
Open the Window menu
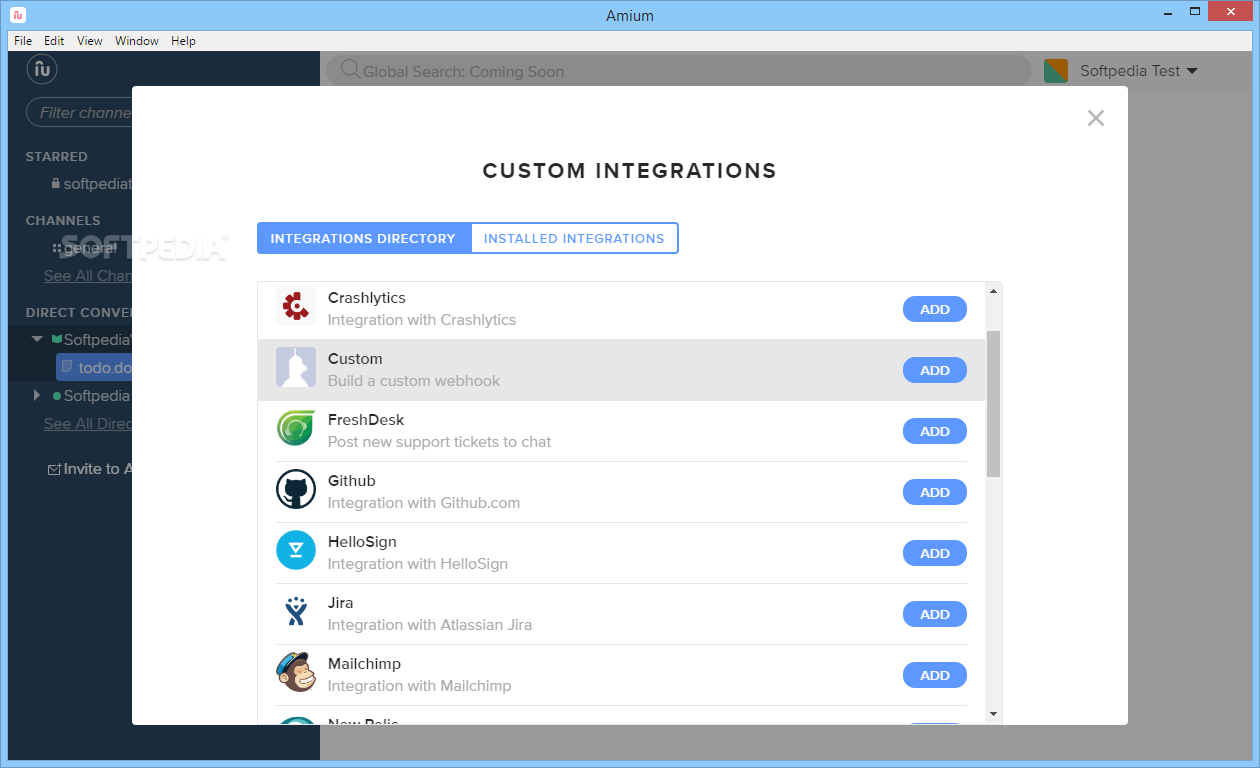pos(137,41)
